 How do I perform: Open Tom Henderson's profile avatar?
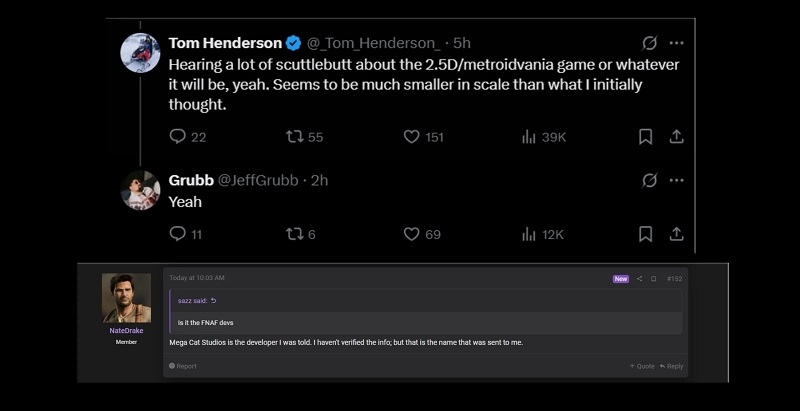[x=141, y=54]
